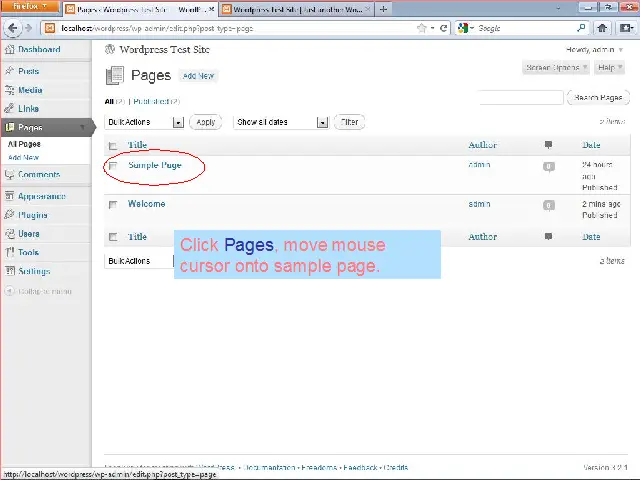The width and height of the screenshot is (640, 480).
Task: Open the Firefox application menu
Action: point(30,7)
